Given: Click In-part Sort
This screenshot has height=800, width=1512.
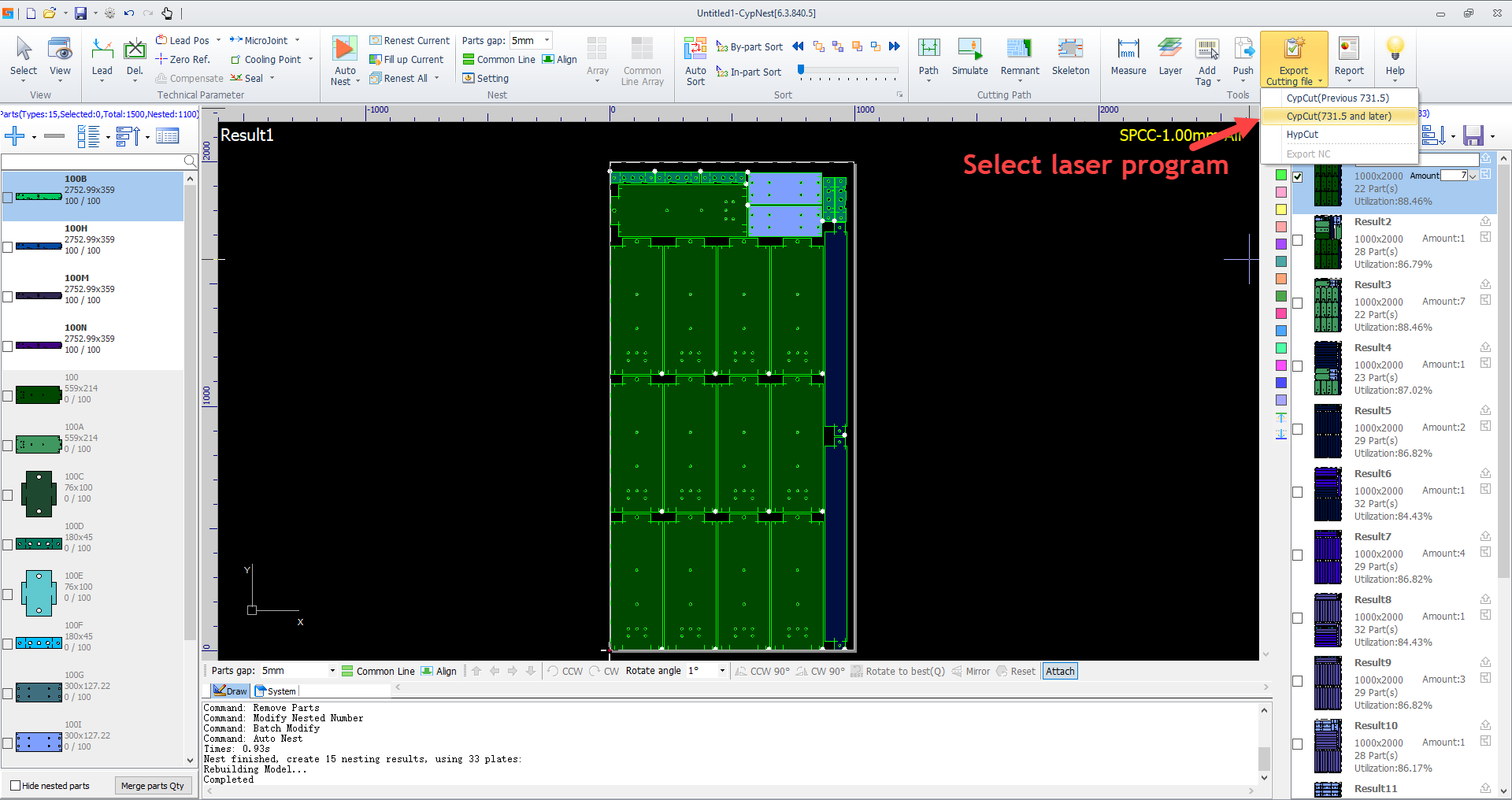Looking at the screenshot, I should coord(749,72).
